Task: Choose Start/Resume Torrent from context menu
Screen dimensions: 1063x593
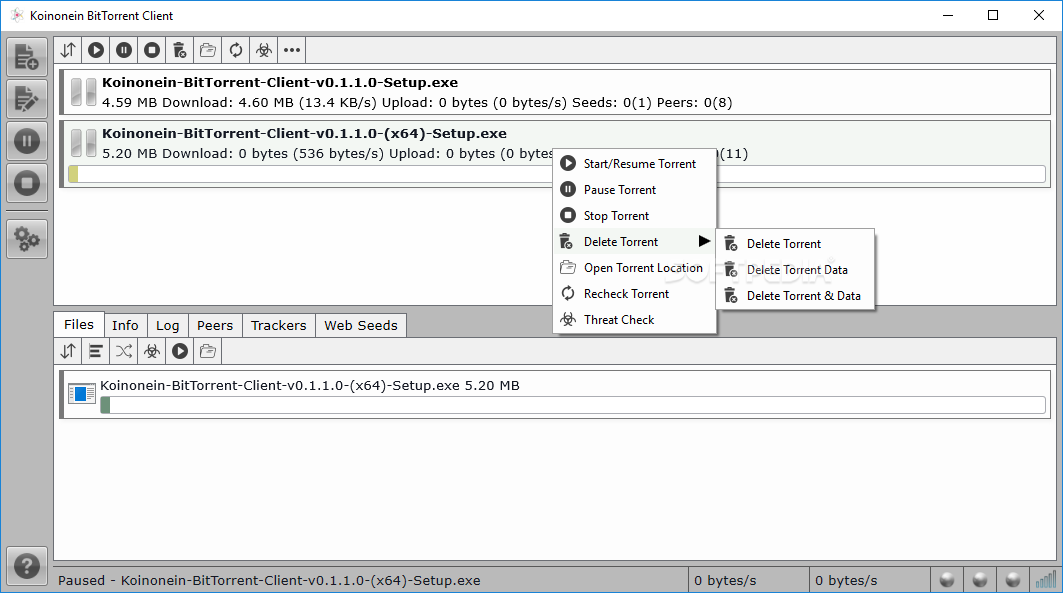Action: pyautogui.click(x=635, y=163)
